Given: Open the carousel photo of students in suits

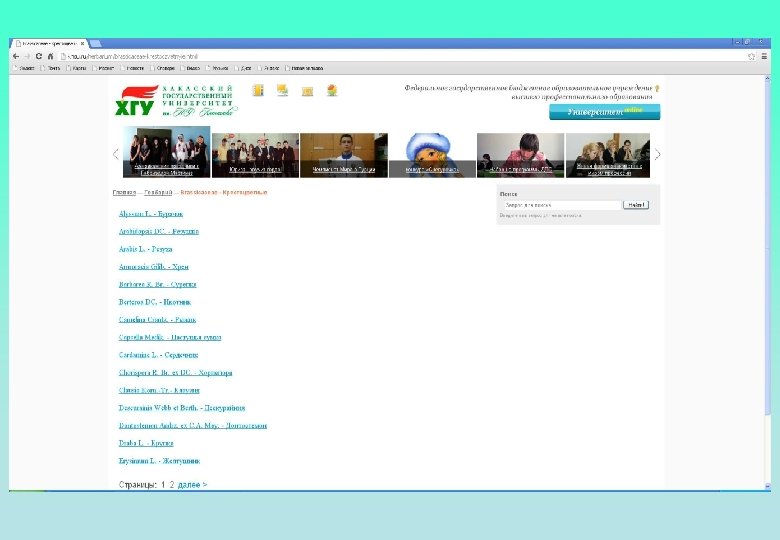Looking at the screenshot, I should [x=255, y=155].
